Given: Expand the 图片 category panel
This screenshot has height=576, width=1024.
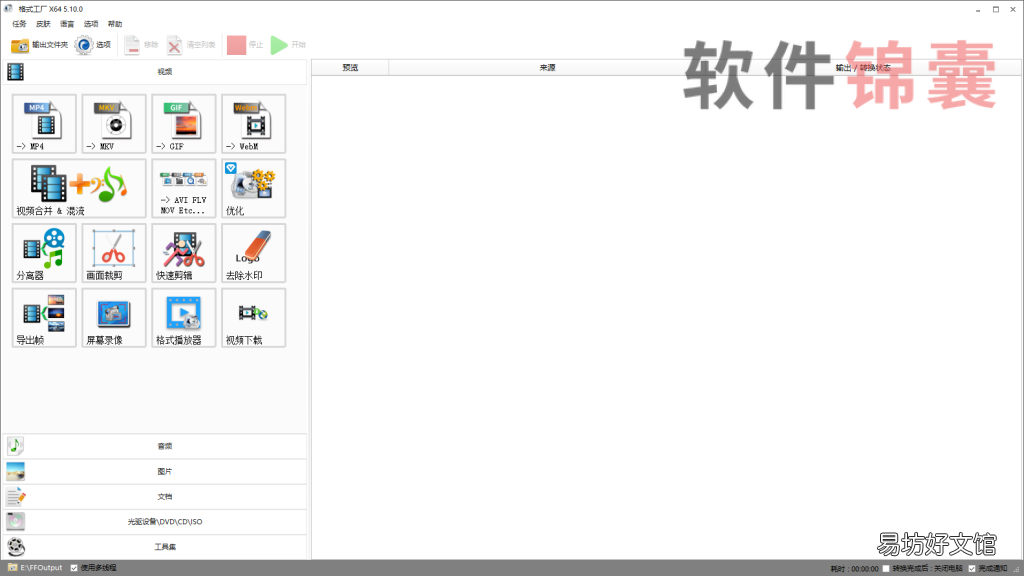Looking at the screenshot, I should (x=155, y=472).
